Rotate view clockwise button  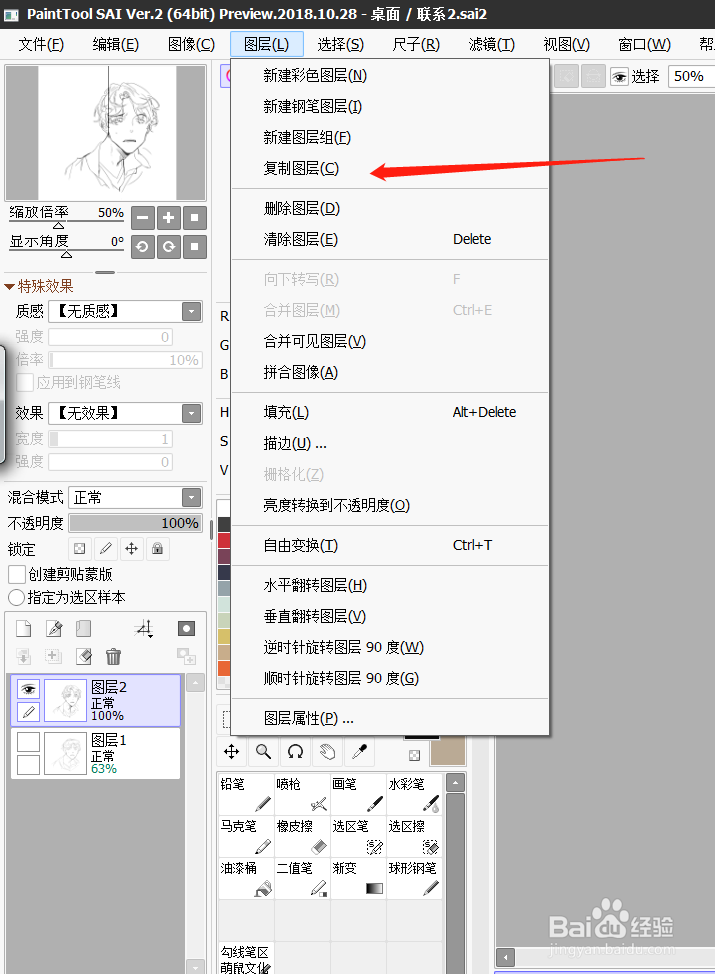pyautogui.click(x=168, y=247)
